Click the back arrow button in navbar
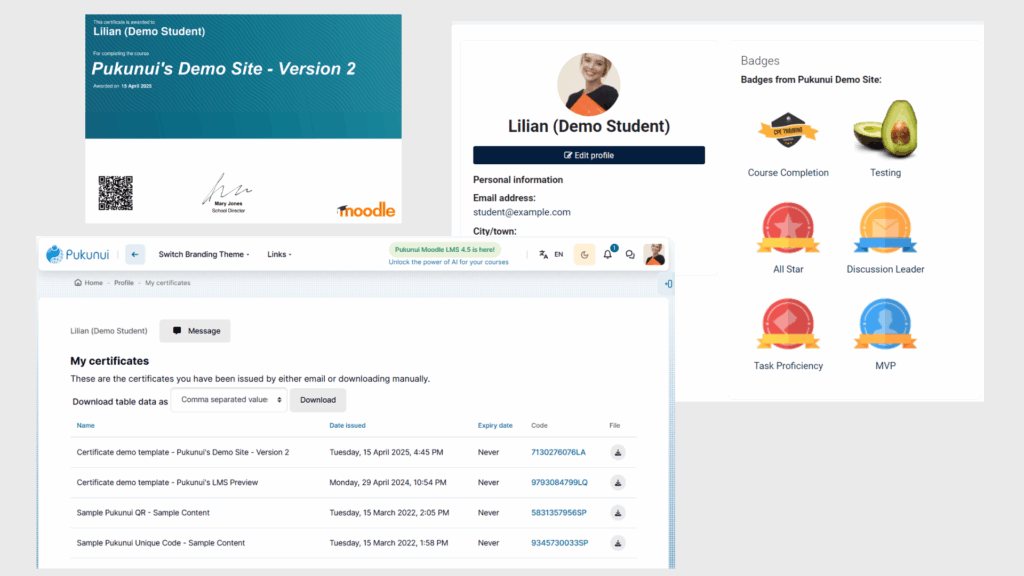1024x576 pixels. [135, 255]
